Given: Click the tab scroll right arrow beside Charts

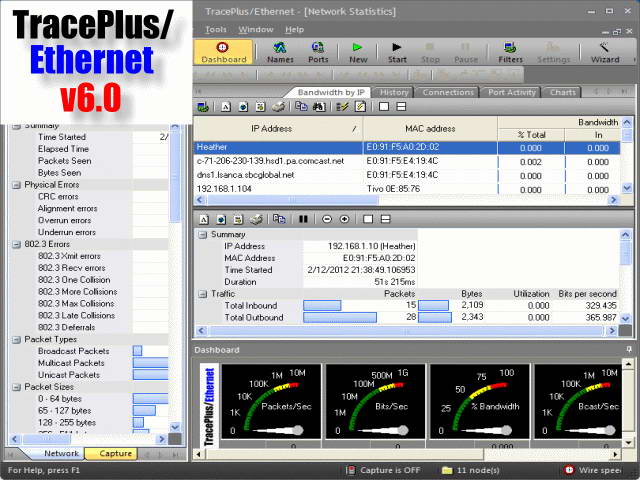Looking at the screenshot, I should point(609,92).
